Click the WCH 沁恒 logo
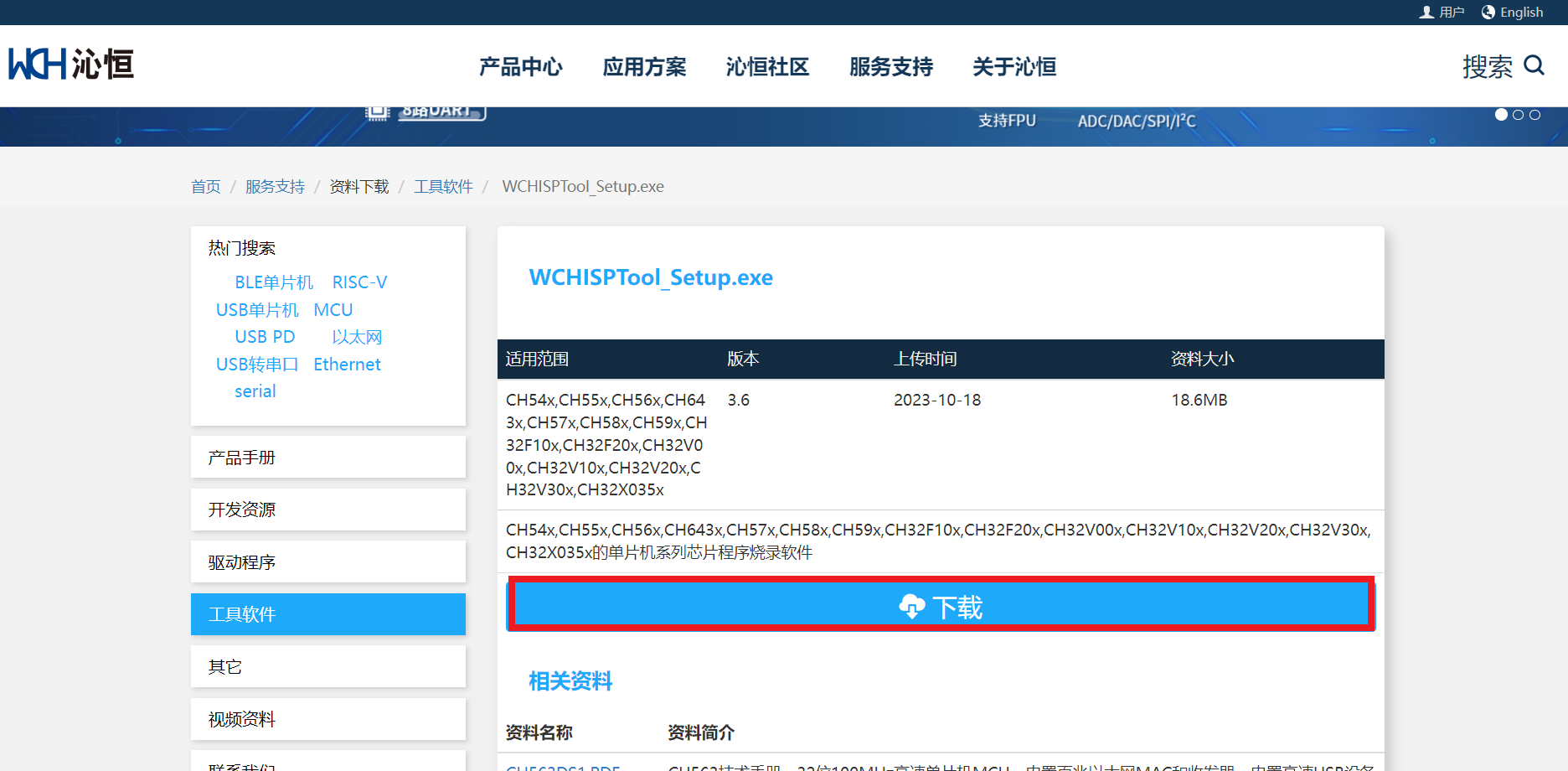Image resolution: width=1568 pixels, height=771 pixels. click(71, 65)
